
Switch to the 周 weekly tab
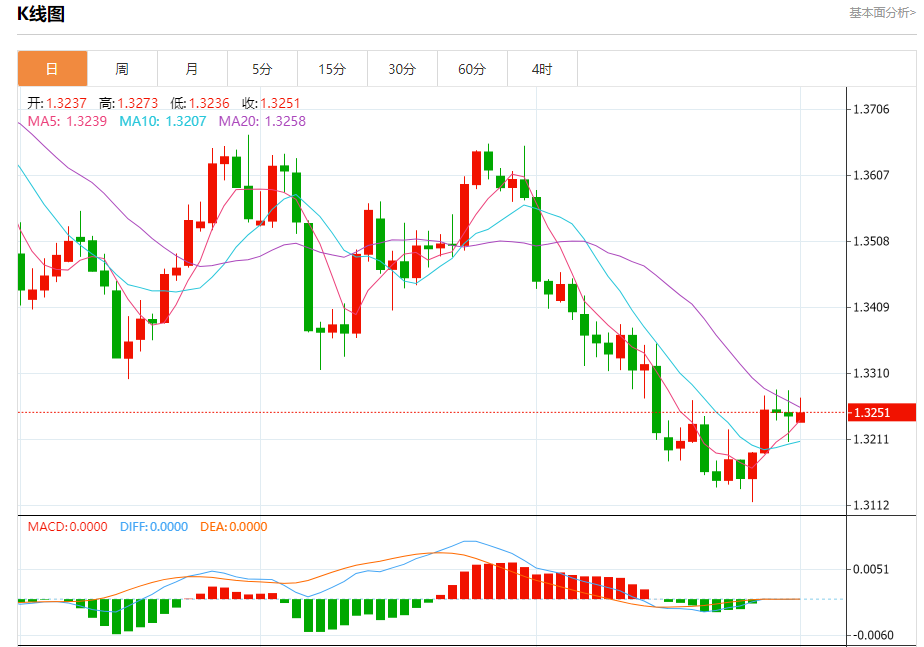(122, 69)
